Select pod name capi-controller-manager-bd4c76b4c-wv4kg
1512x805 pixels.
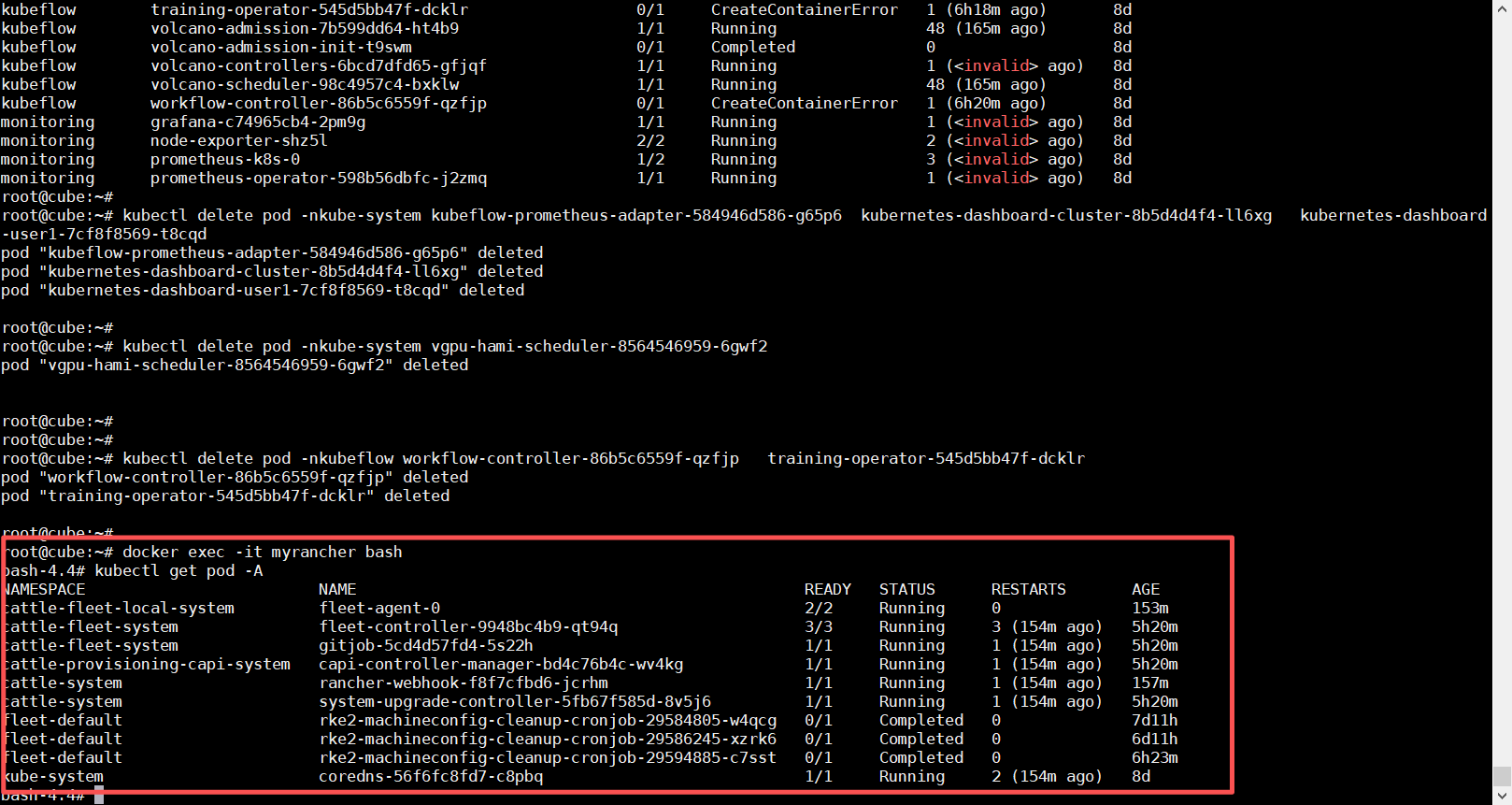[501, 664]
